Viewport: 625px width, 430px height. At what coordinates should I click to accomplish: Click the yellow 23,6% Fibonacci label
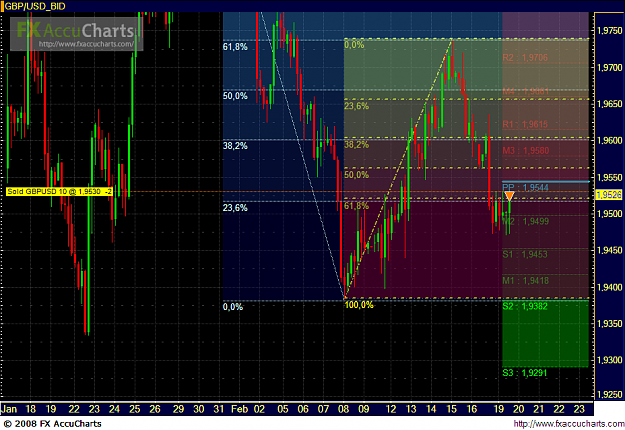click(x=357, y=106)
